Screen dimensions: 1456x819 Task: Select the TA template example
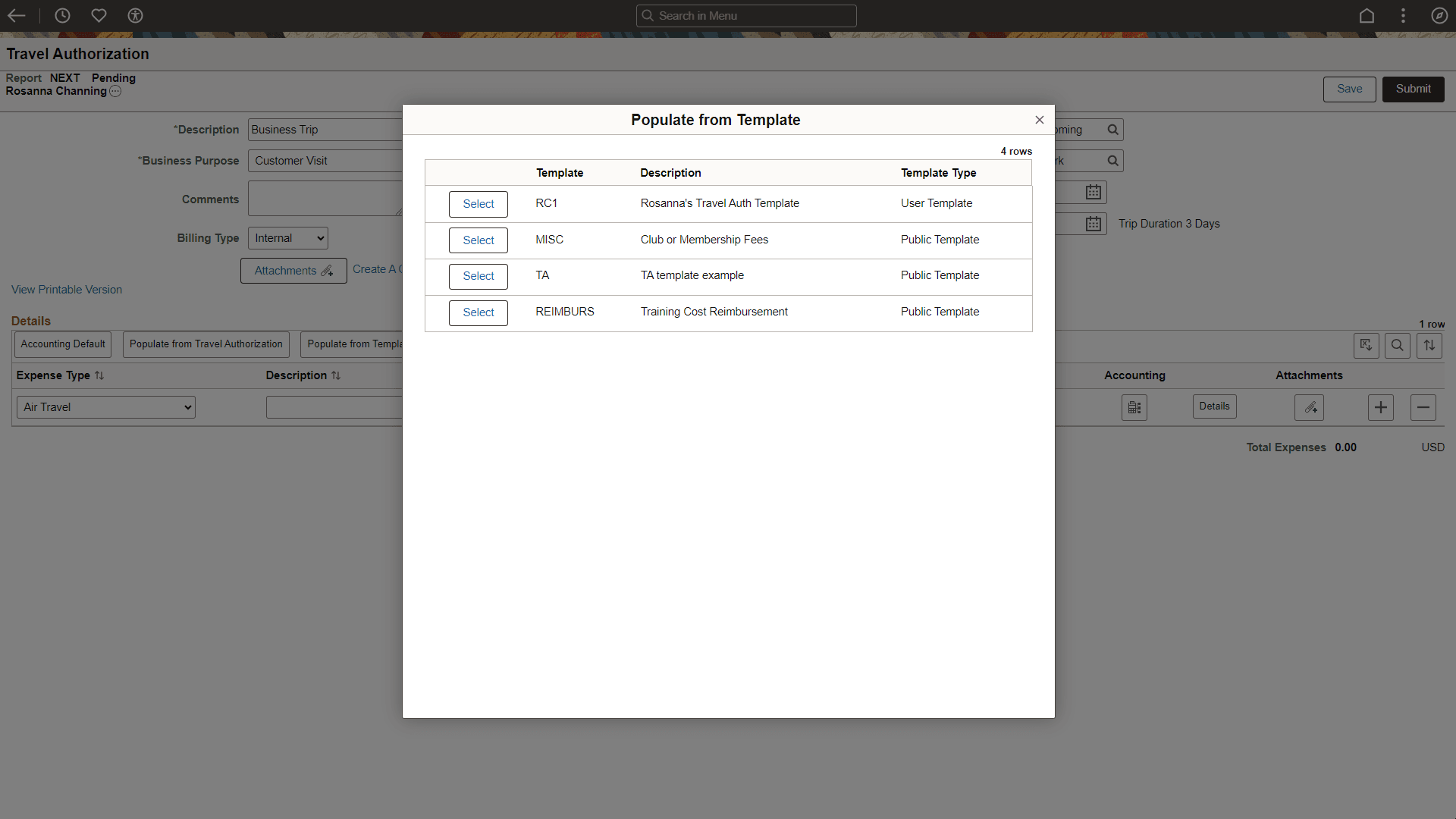478,276
